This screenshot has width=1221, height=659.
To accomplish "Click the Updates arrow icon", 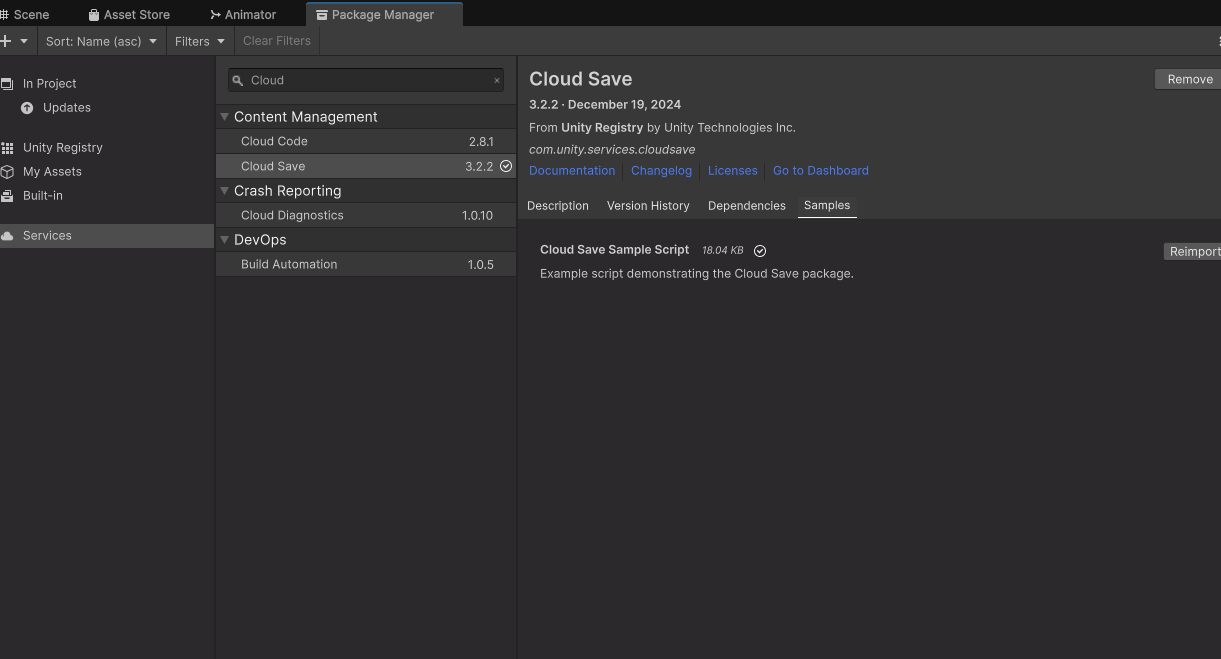I will tap(27, 108).
